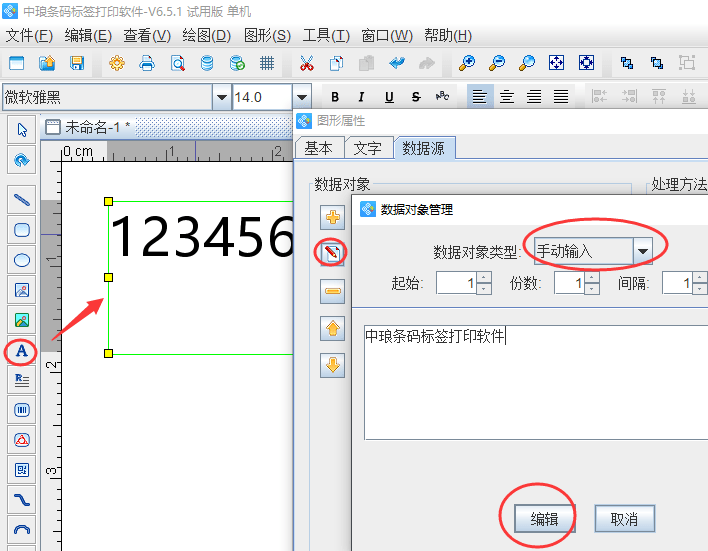Open the data object type dropdown
Screen dimensions: 708x551
pyautogui.click(x=643, y=251)
